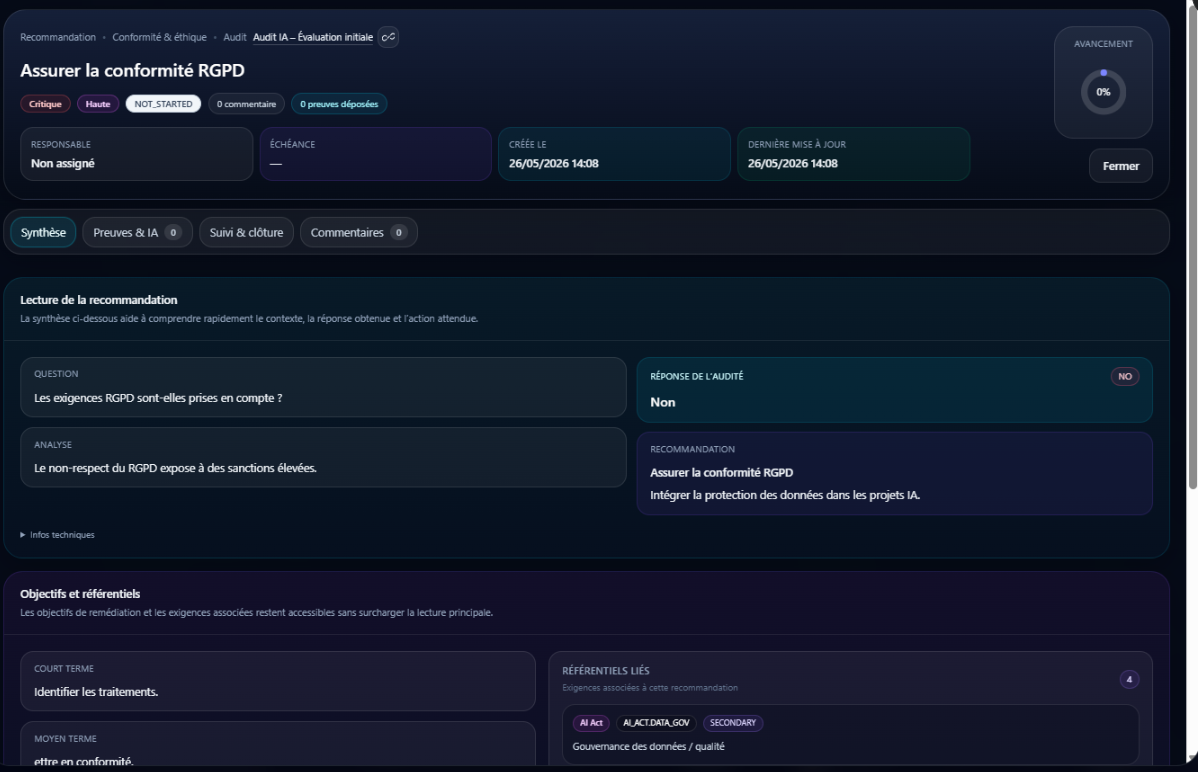
Task: Open the Audit IA – Évaluation initiale link
Action: (312, 37)
